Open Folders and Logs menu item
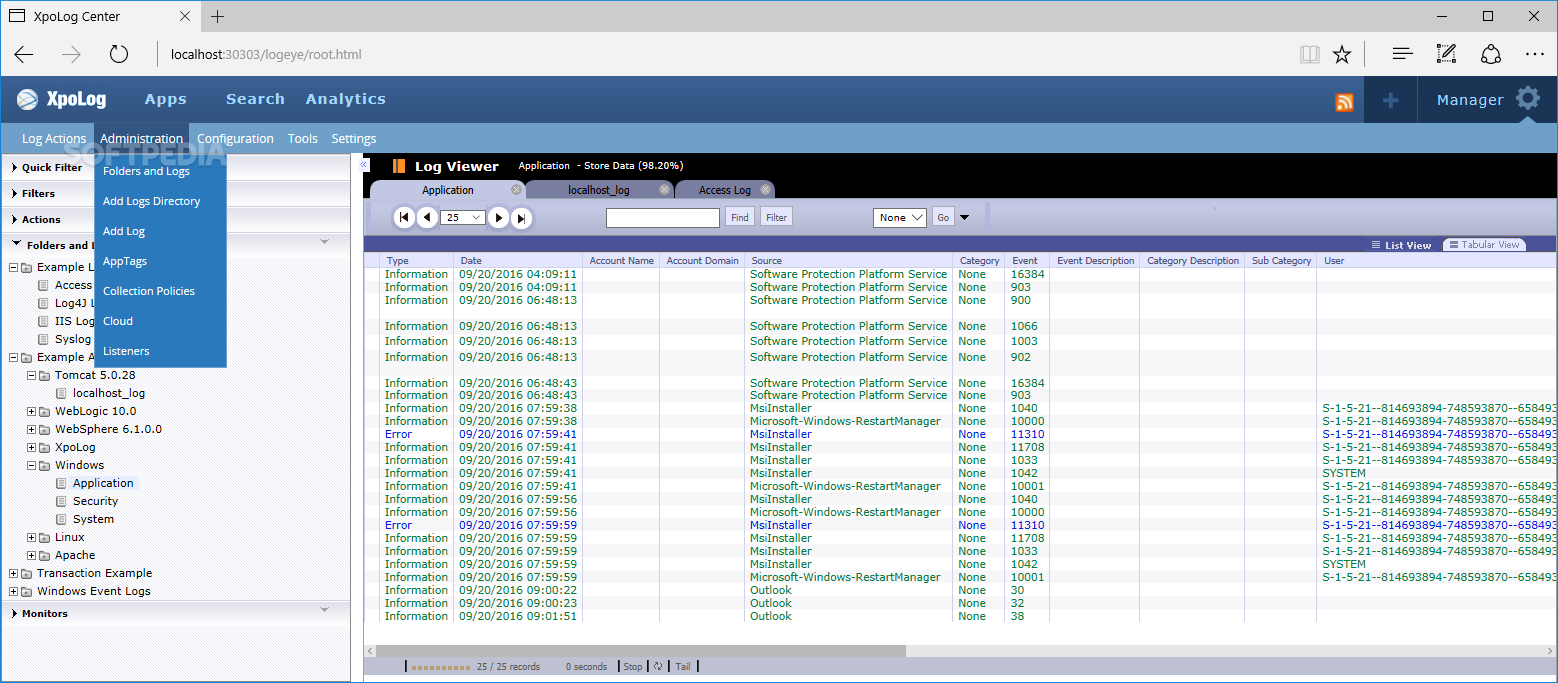This screenshot has width=1558, height=683. [146, 171]
